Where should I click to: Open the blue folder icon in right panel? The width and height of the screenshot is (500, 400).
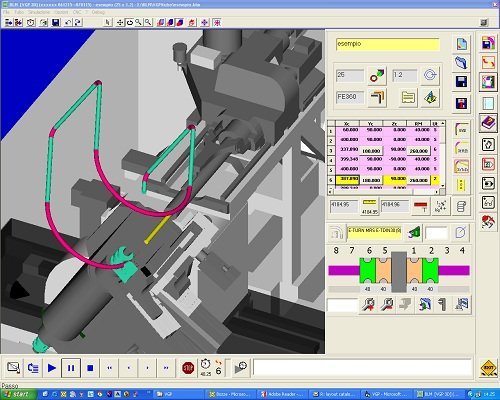pyautogui.click(x=461, y=62)
